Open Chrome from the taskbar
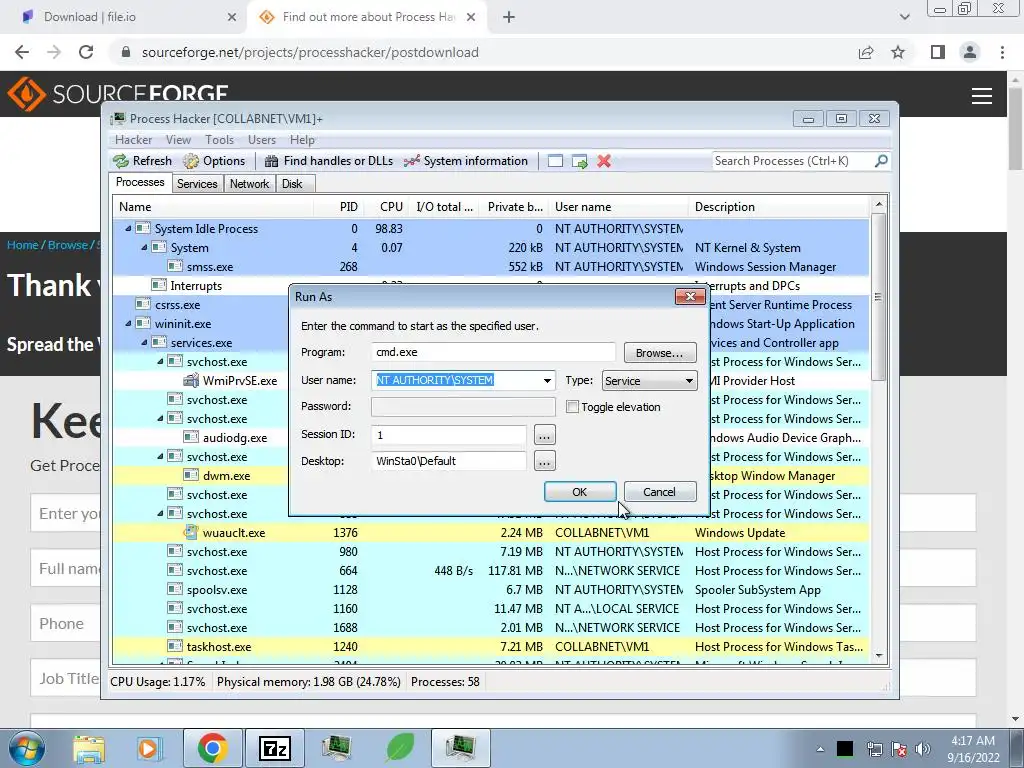 212,748
